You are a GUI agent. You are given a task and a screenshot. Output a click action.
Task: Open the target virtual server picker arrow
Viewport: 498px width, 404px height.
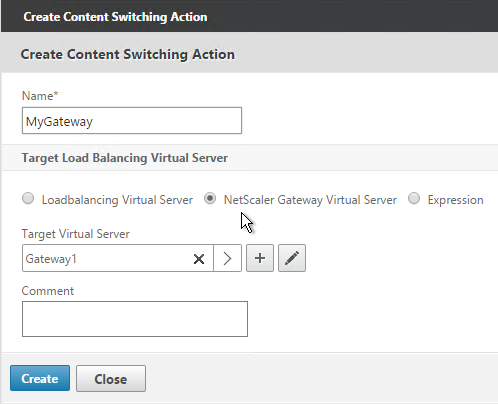[227, 258]
